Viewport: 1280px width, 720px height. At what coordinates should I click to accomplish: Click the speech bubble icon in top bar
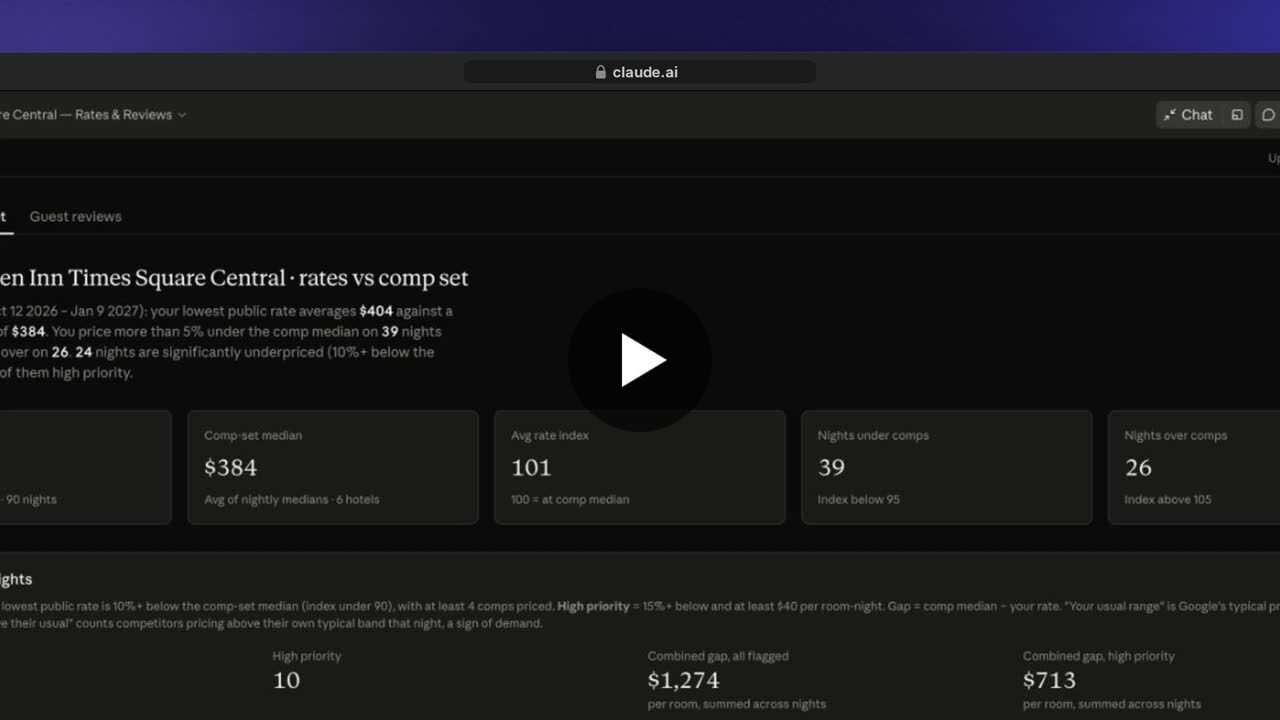click(1269, 115)
